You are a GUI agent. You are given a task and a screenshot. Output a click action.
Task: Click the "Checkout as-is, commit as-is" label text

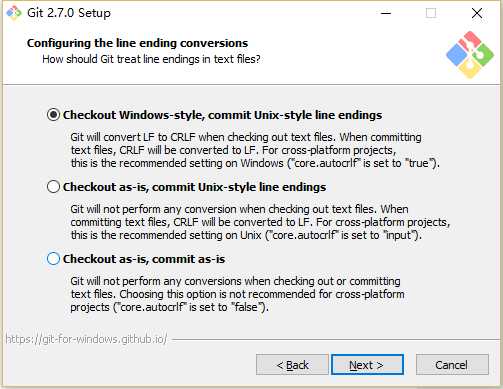[144, 259]
